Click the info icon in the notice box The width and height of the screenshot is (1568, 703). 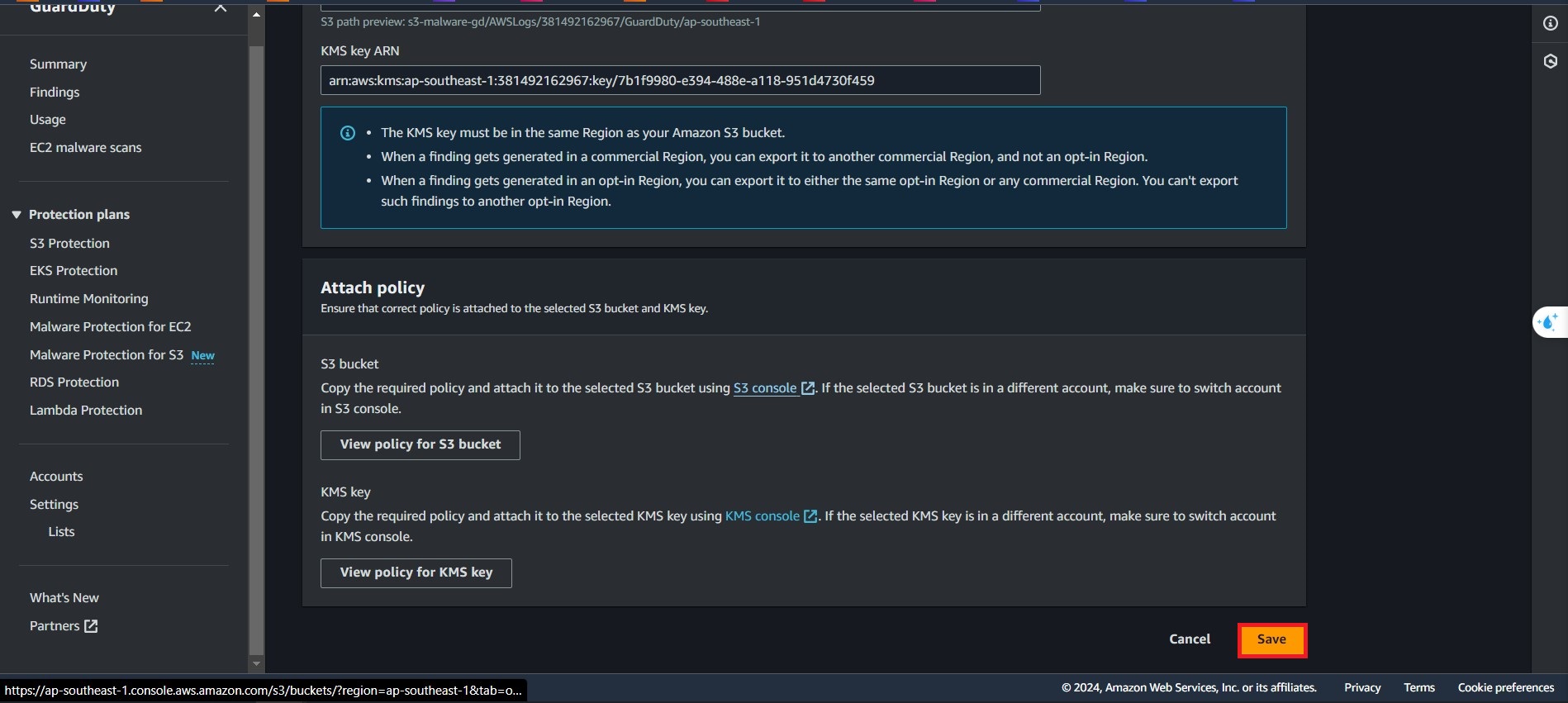(x=348, y=133)
